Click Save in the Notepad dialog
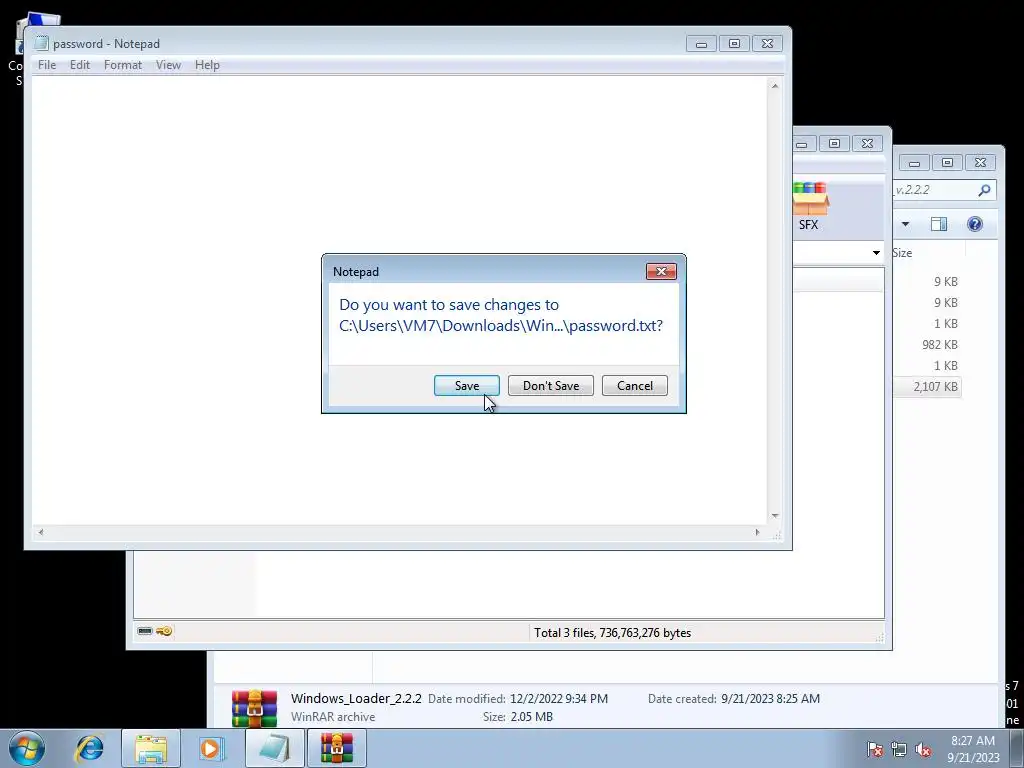 [466, 385]
